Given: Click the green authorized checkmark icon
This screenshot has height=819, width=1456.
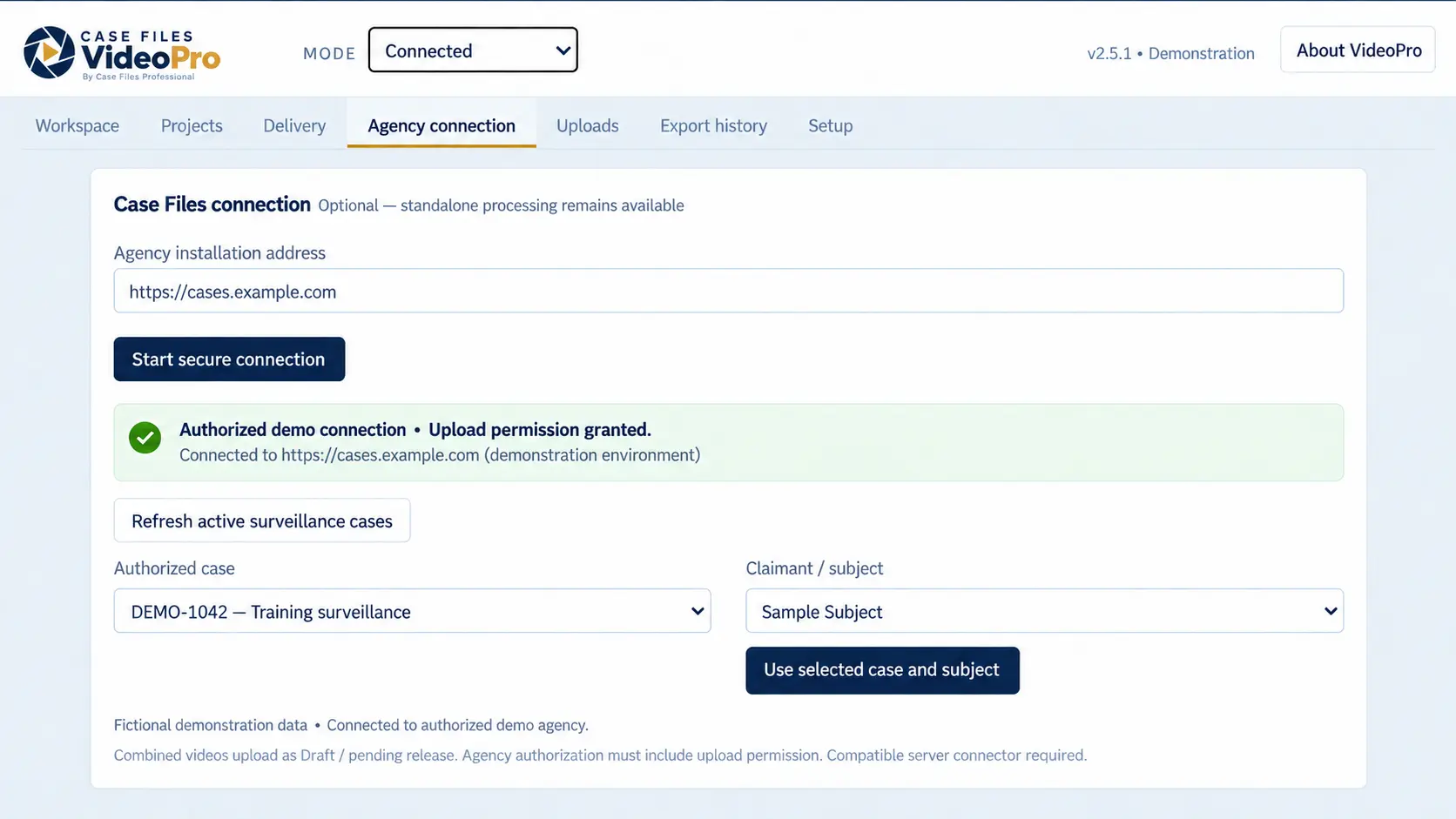Looking at the screenshot, I should tap(145, 438).
